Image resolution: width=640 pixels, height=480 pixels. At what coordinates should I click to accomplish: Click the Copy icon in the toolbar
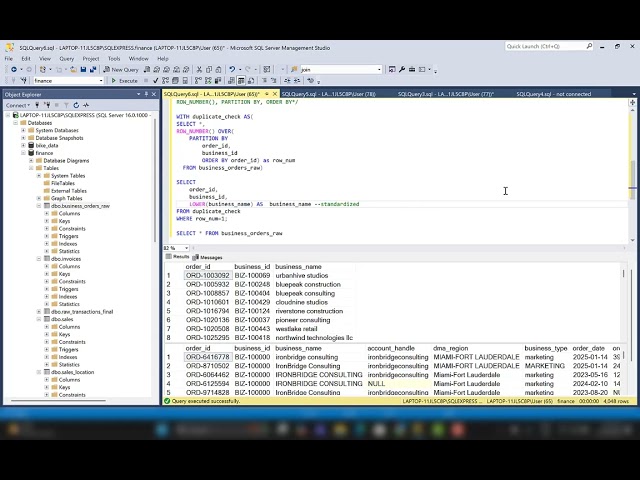click(209, 69)
